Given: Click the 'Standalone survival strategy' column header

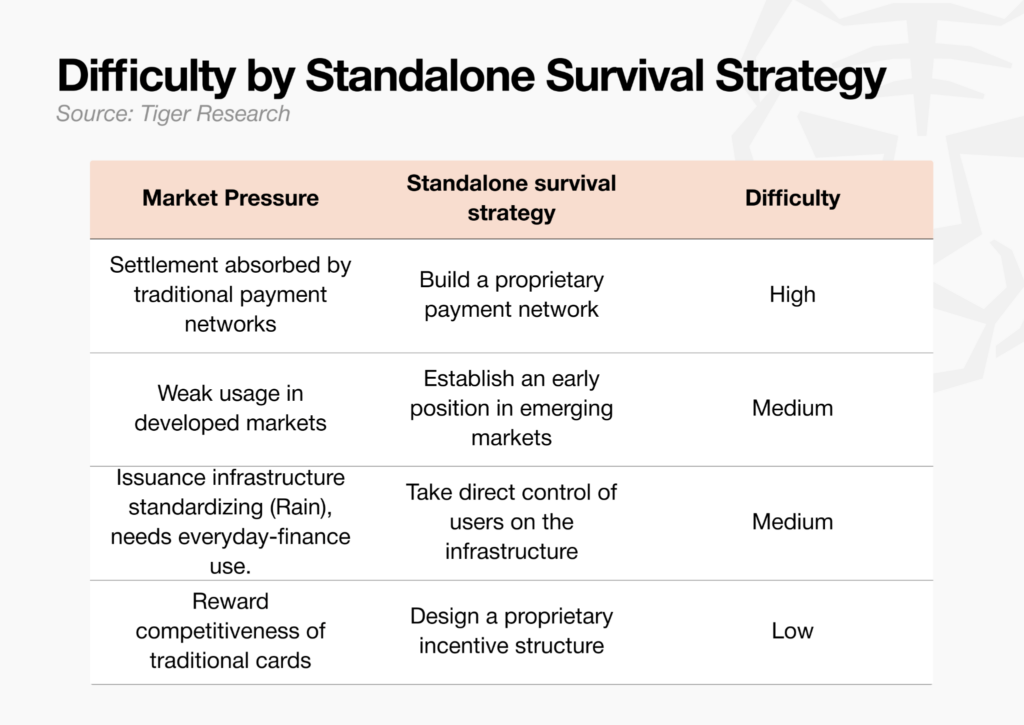Looking at the screenshot, I should 511,198.
